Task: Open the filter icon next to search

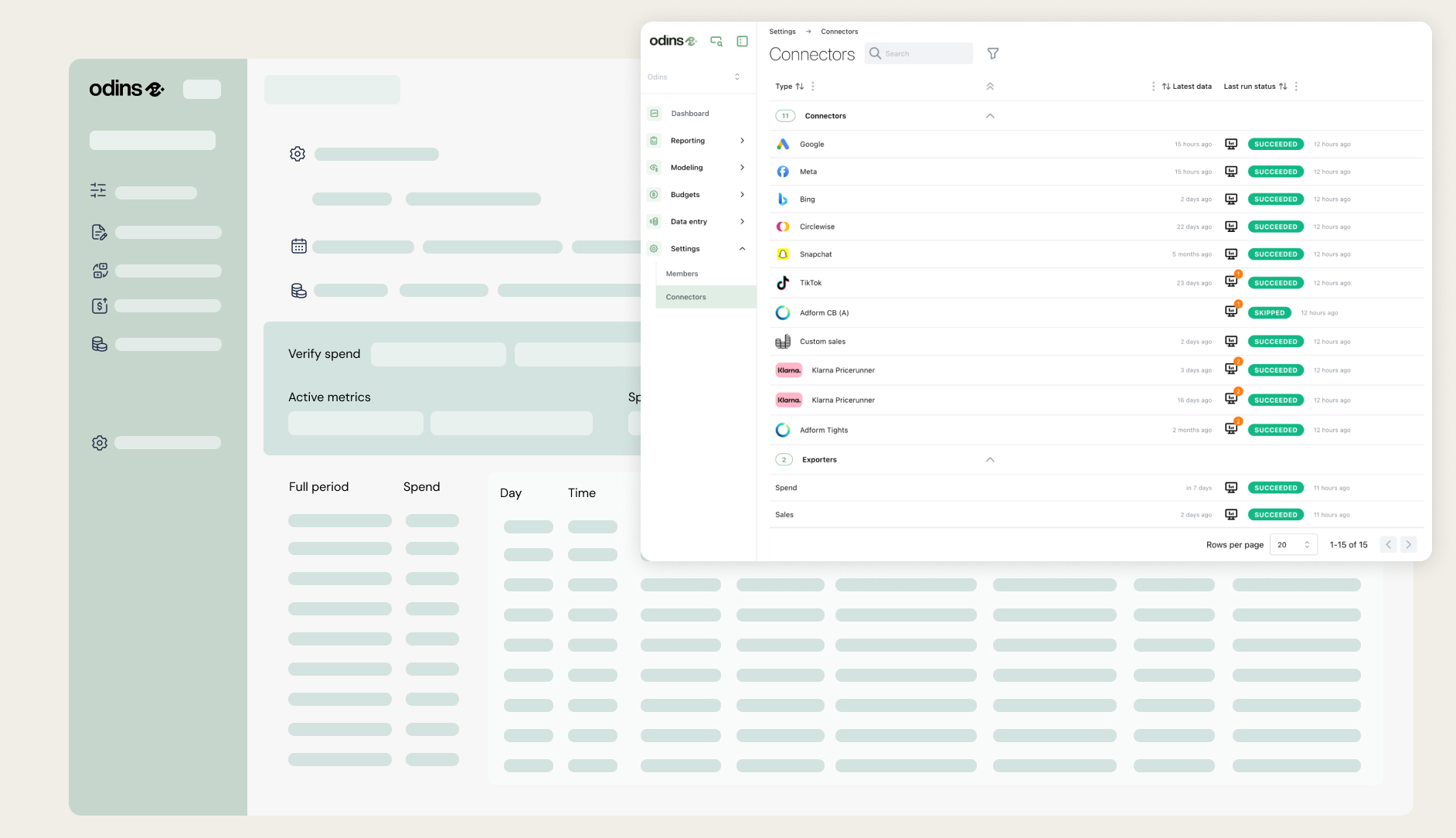Action: click(x=992, y=53)
